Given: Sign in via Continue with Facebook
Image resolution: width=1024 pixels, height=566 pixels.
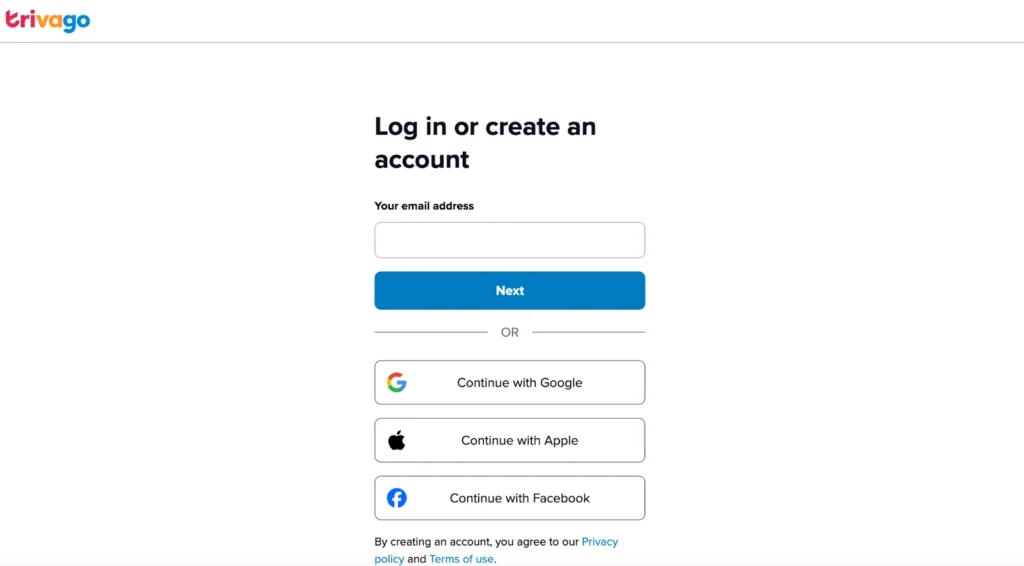Looking at the screenshot, I should (509, 498).
